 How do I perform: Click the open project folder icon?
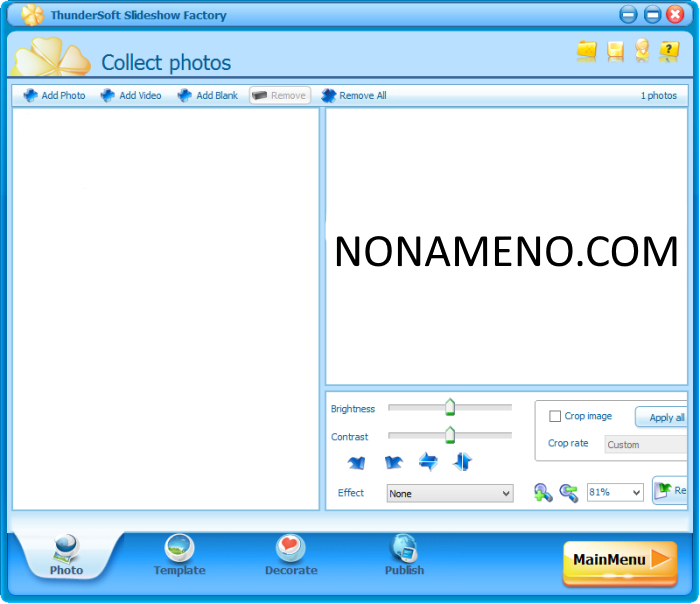587,51
